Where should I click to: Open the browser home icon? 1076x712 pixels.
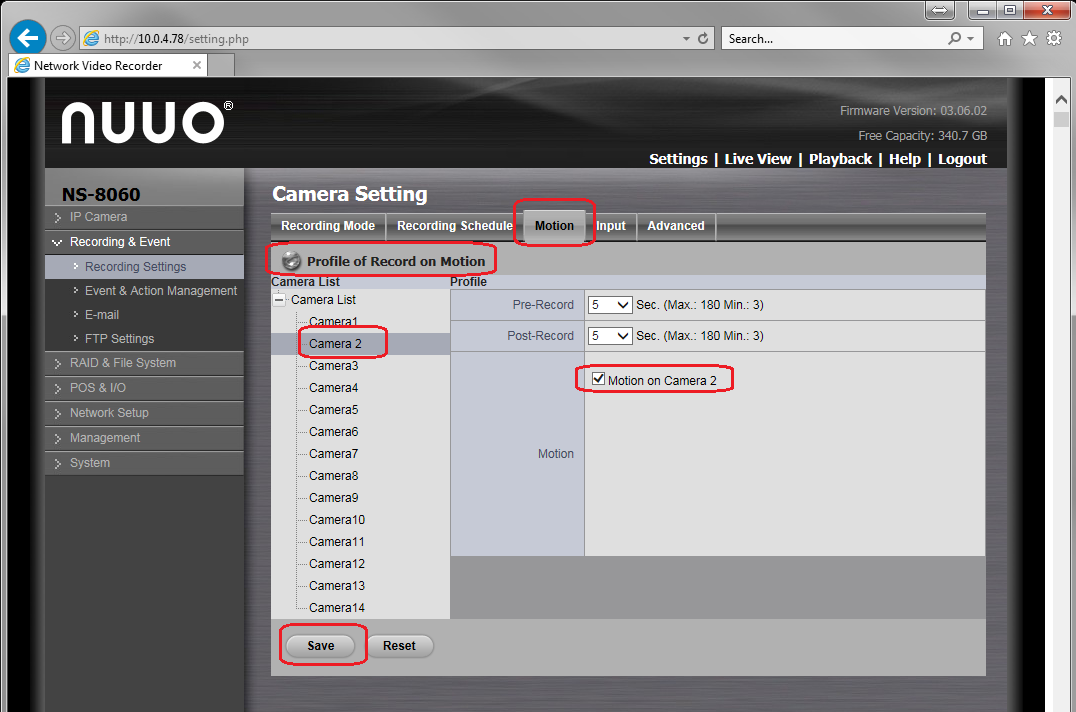coord(1005,39)
